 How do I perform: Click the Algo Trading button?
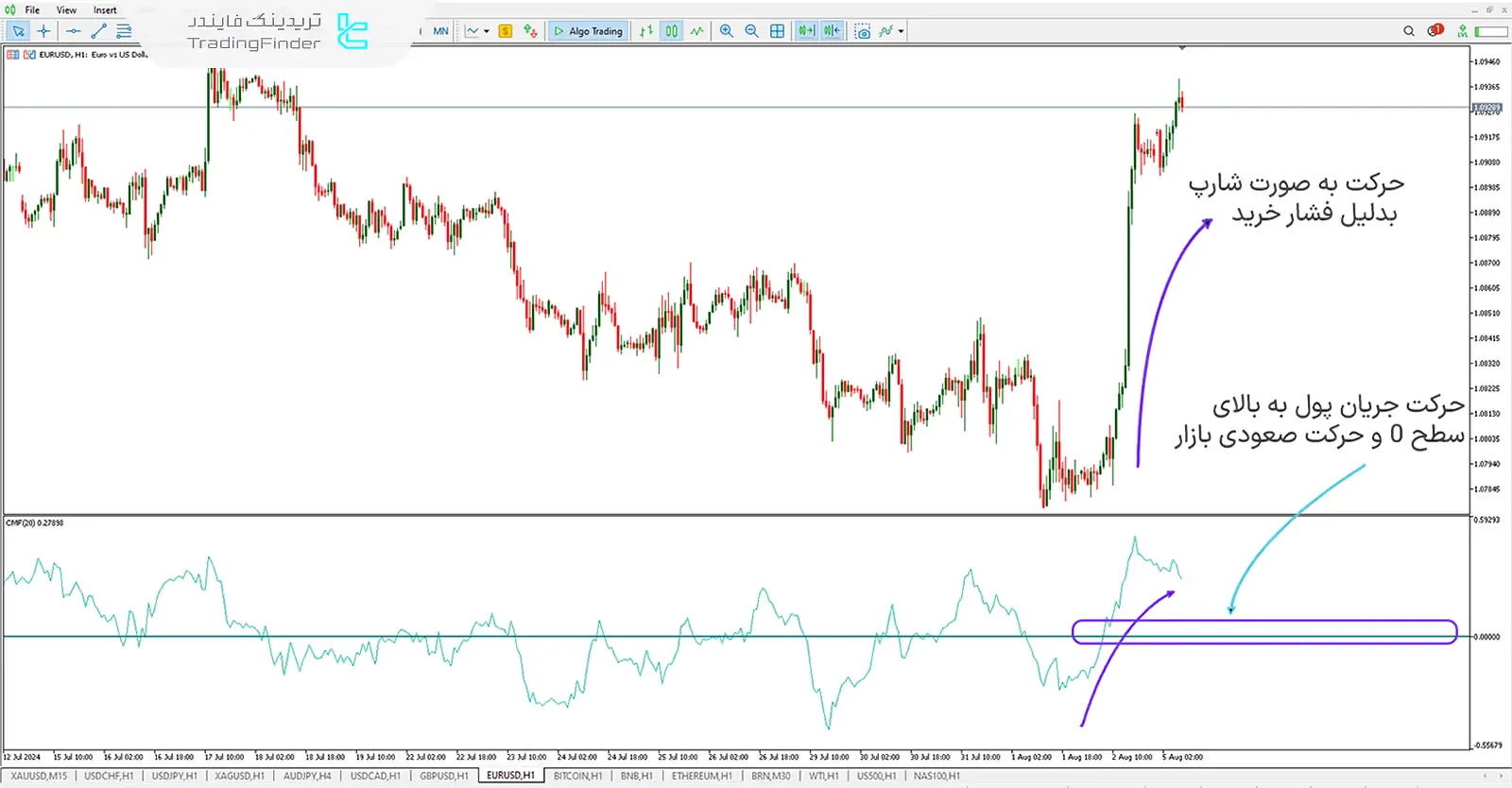tap(588, 31)
